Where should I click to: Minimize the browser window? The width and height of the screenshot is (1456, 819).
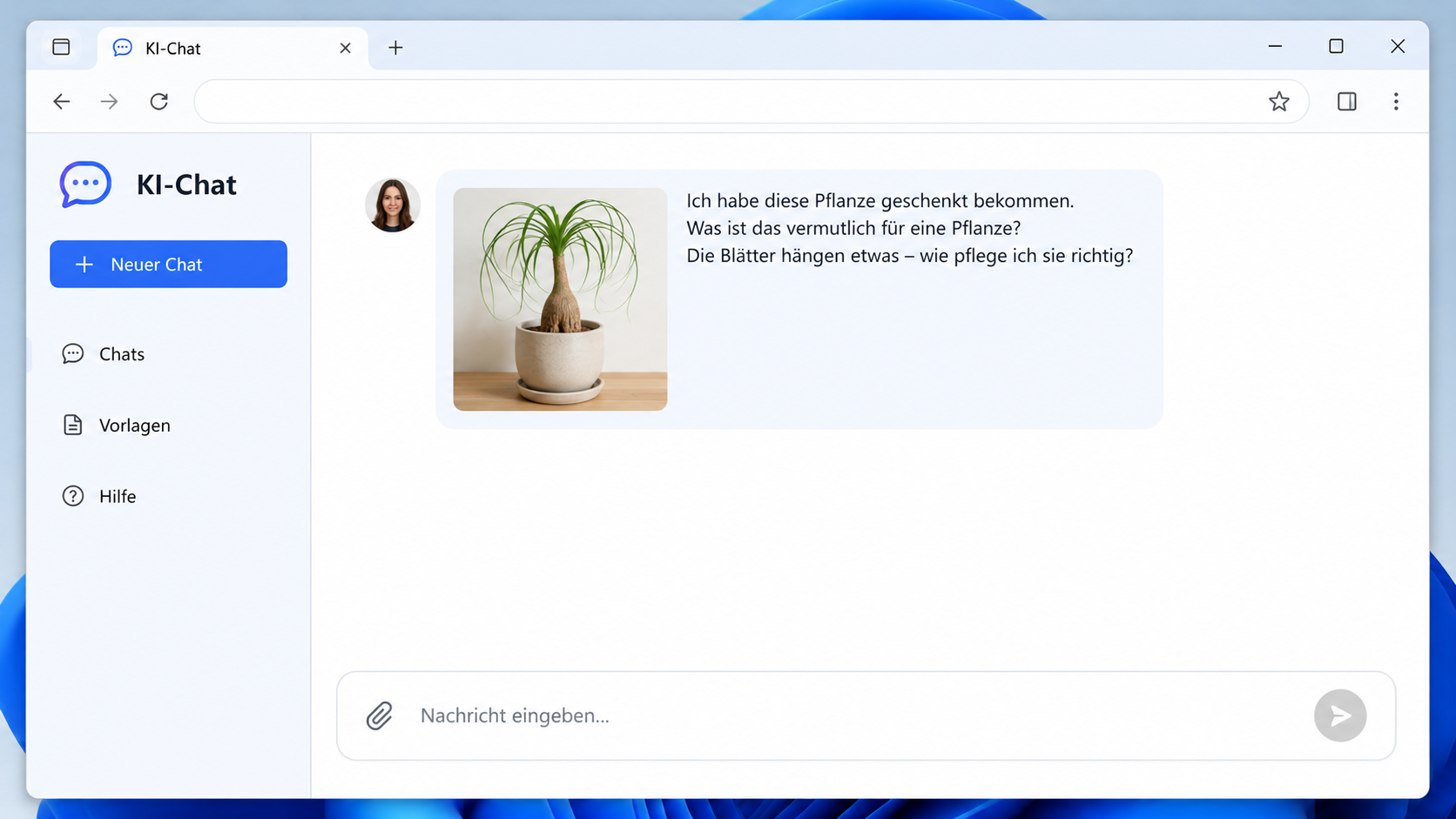click(1275, 46)
